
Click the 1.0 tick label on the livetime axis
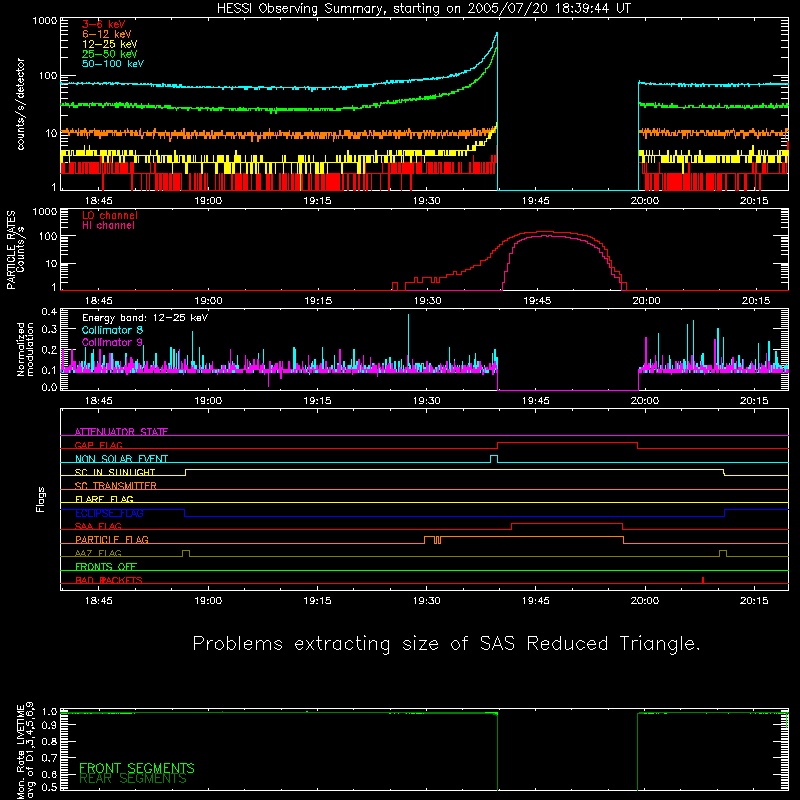tap(49, 711)
